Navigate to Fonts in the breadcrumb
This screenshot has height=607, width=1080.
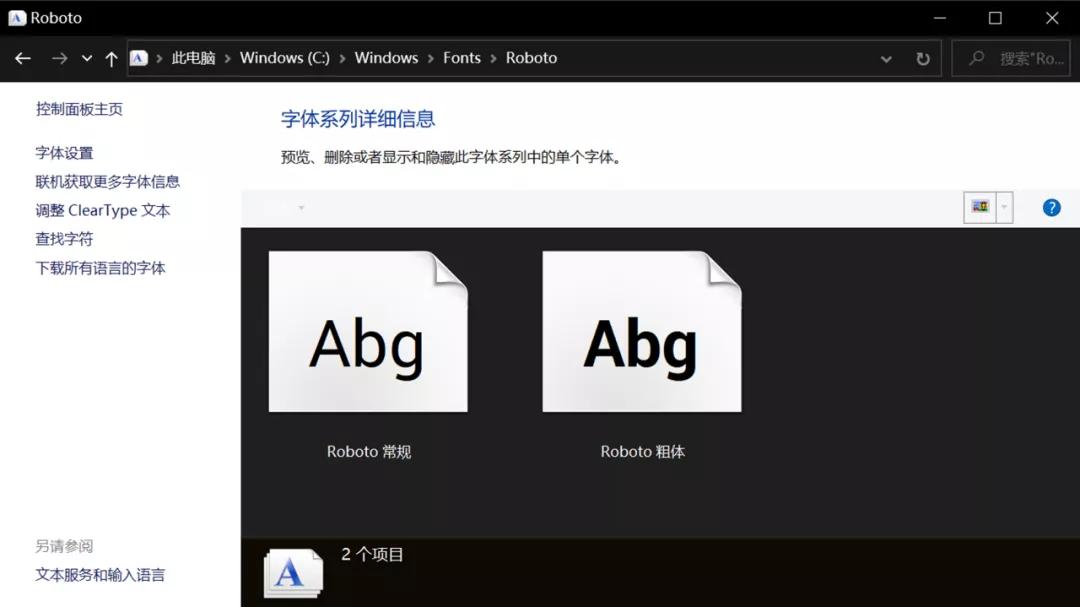pyautogui.click(x=462, y=58)
